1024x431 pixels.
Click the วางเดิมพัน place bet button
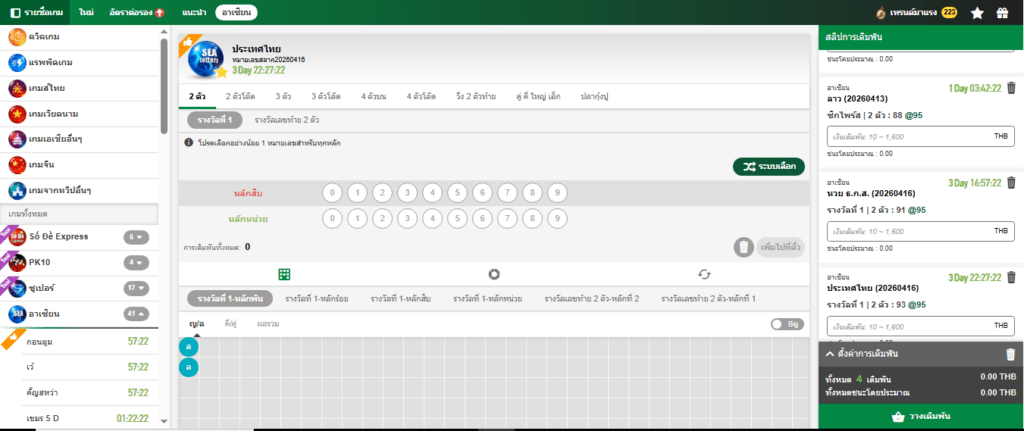921,417
